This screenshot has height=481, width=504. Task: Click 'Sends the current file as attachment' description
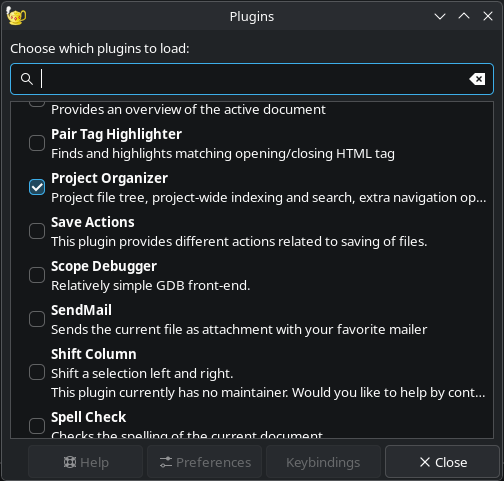(239, 330)
